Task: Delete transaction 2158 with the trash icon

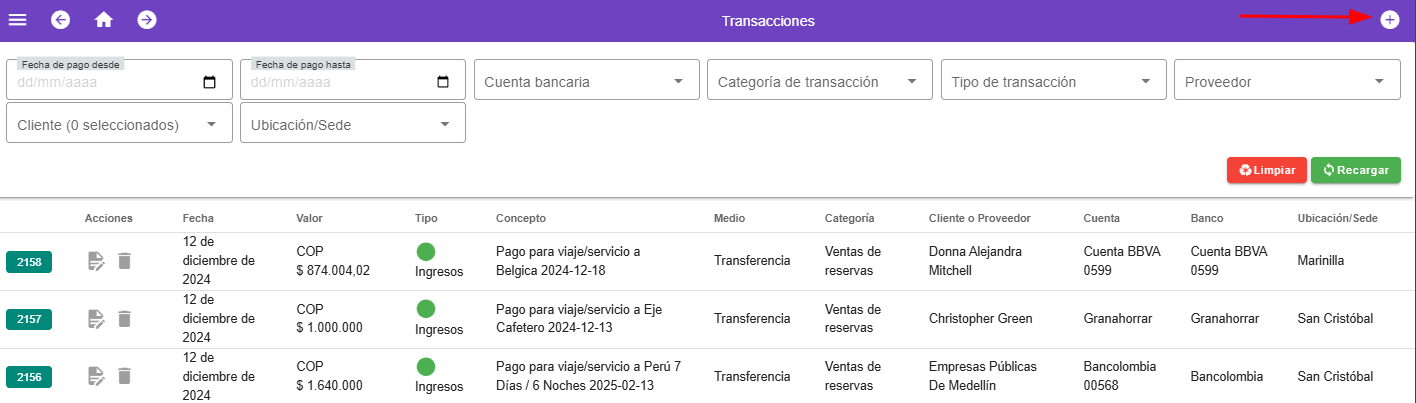Action: (x=124, y=261)
